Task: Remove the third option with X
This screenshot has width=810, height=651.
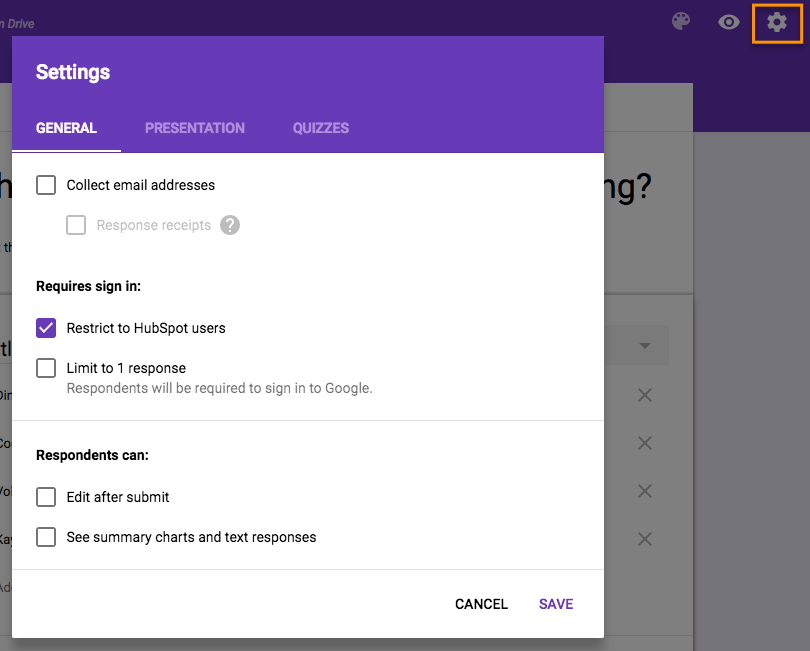Action: pyautogui.click(x=645, y=491)
